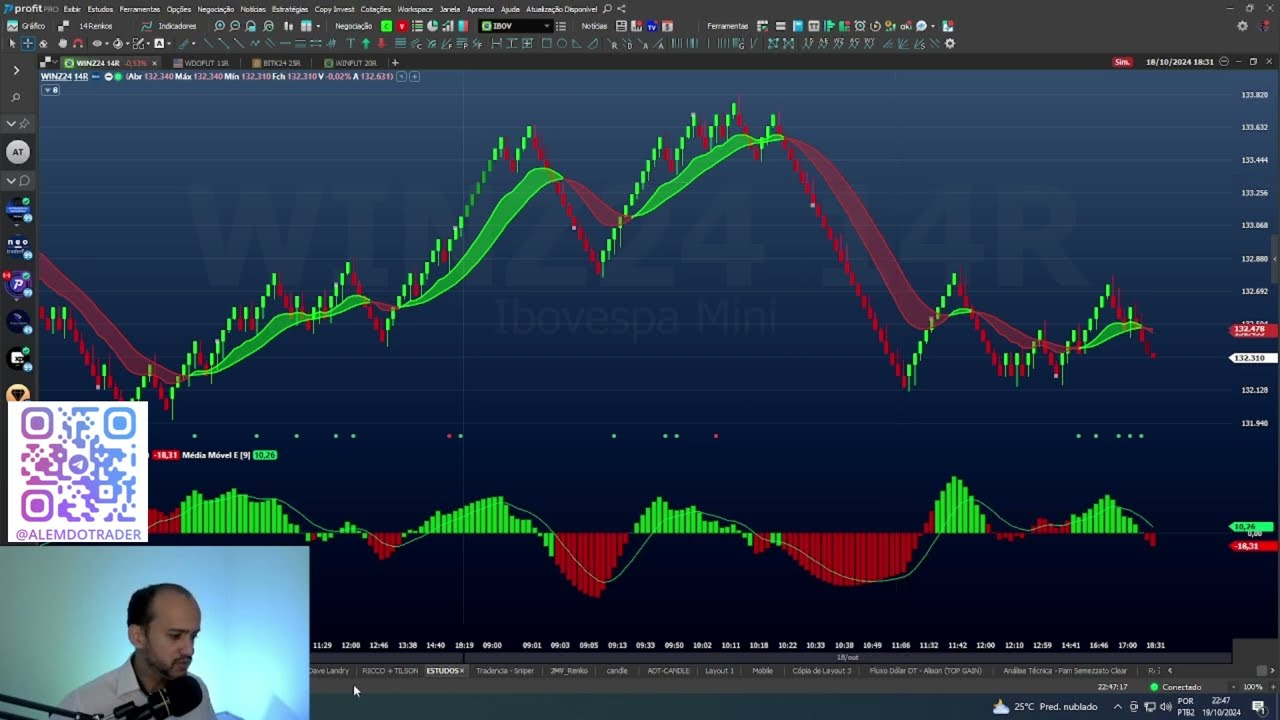Switch to the BITK24 25R chart tab
The width and height of the screenshot is (1280, 720).
tap(281, 62)
